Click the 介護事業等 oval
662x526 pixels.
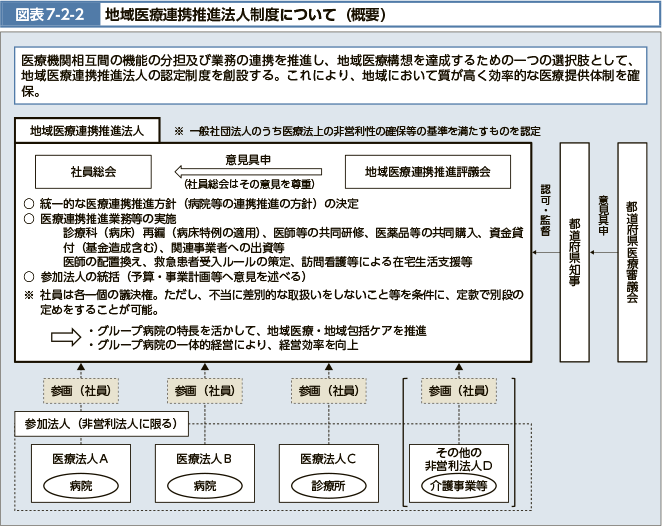tap(458, 487)
